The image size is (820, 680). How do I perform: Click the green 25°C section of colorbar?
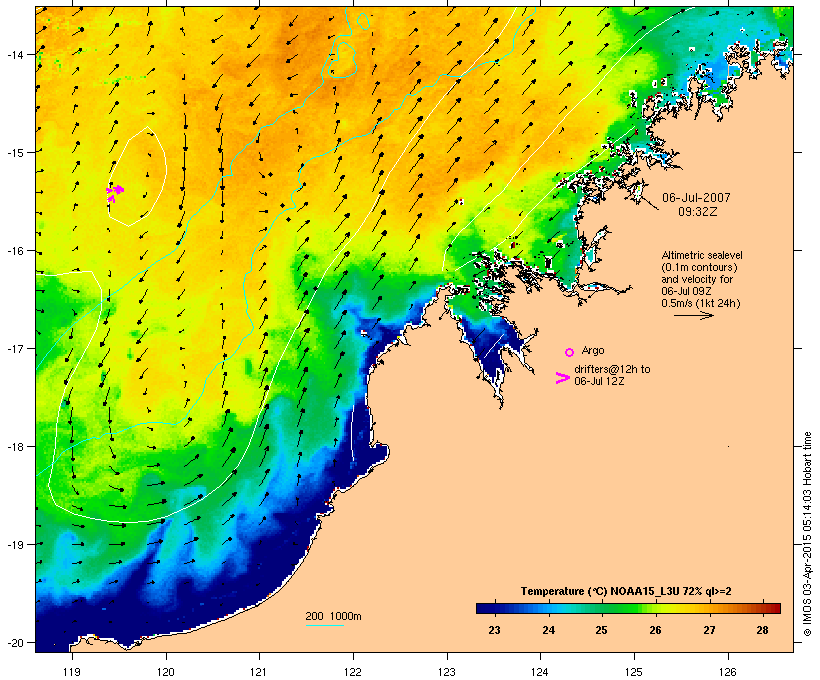click(x=601, y=608)
